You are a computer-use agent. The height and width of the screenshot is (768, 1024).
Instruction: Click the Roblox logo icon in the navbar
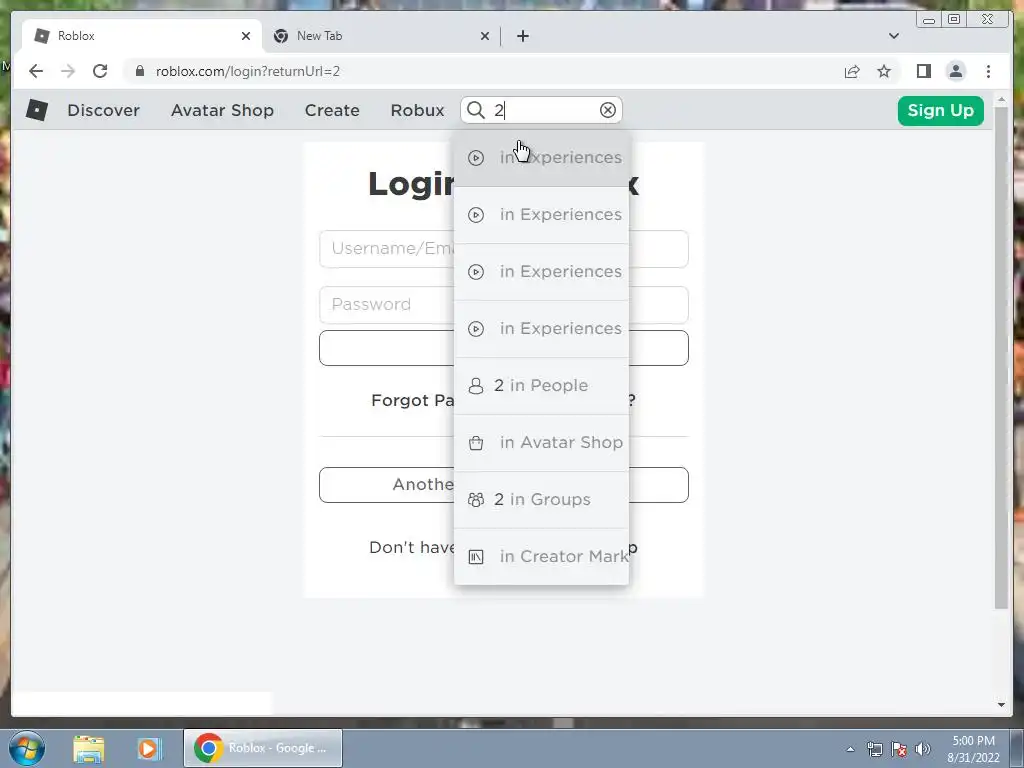[x=37, y=110]
